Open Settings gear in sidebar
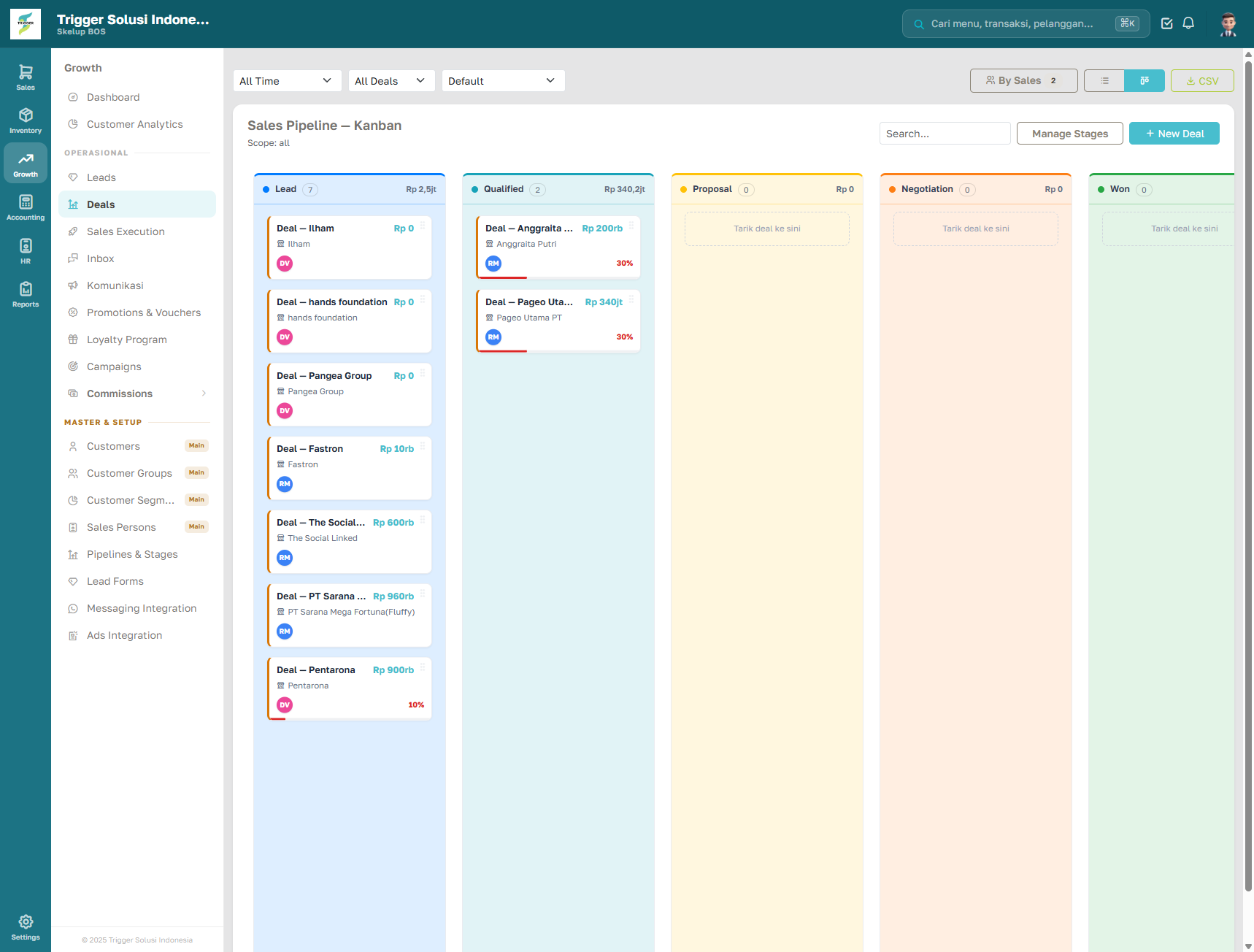The image size is (1254, 952). click(x=26, y=927)
